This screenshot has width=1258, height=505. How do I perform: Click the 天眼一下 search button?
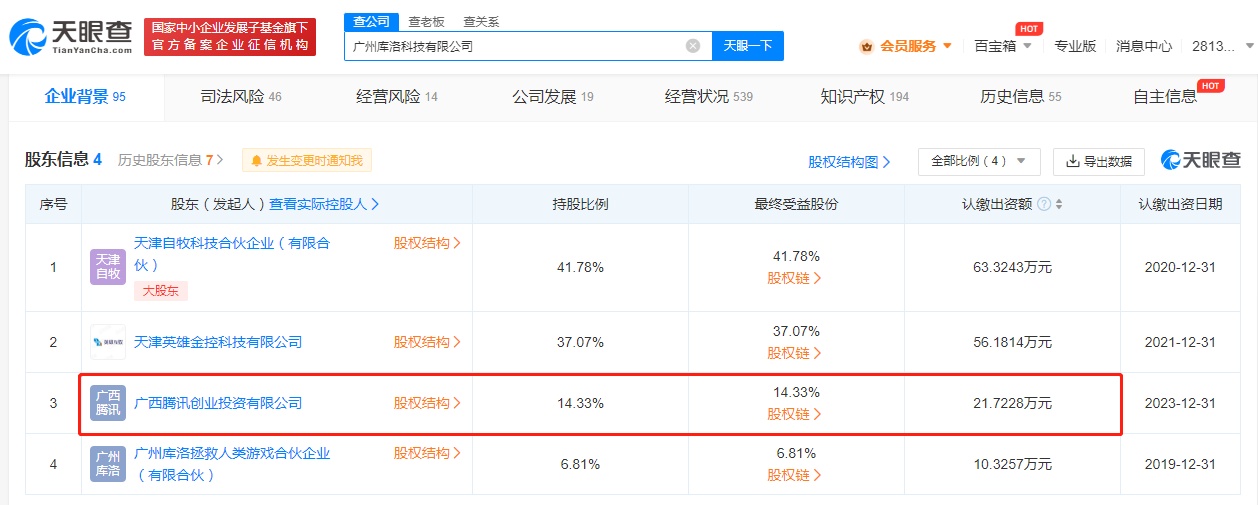point(747,46)
